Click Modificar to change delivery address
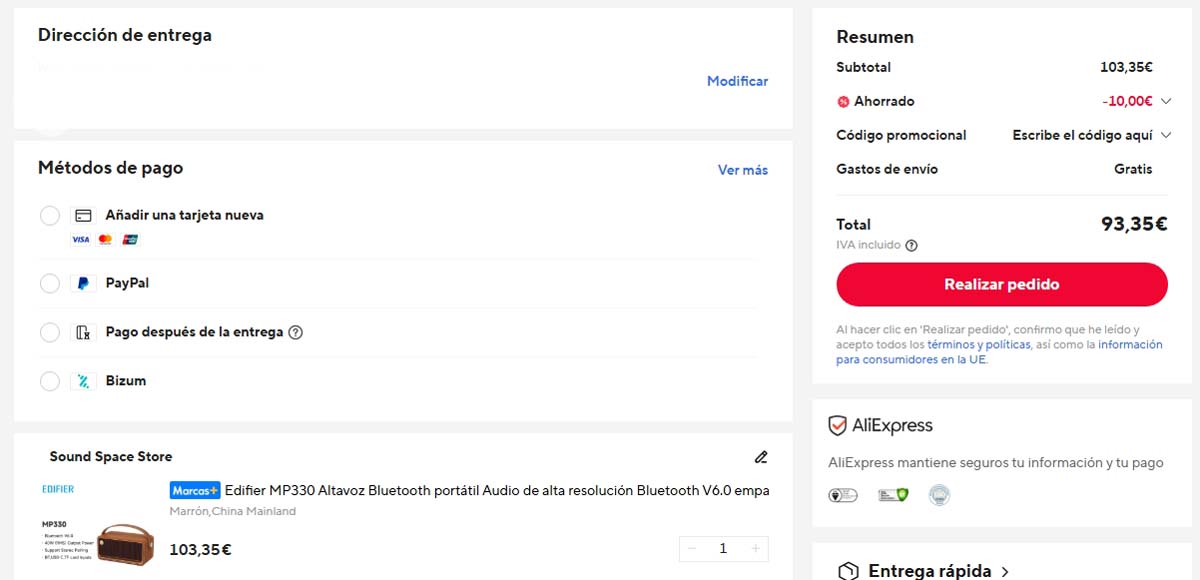 coord(737,81)
